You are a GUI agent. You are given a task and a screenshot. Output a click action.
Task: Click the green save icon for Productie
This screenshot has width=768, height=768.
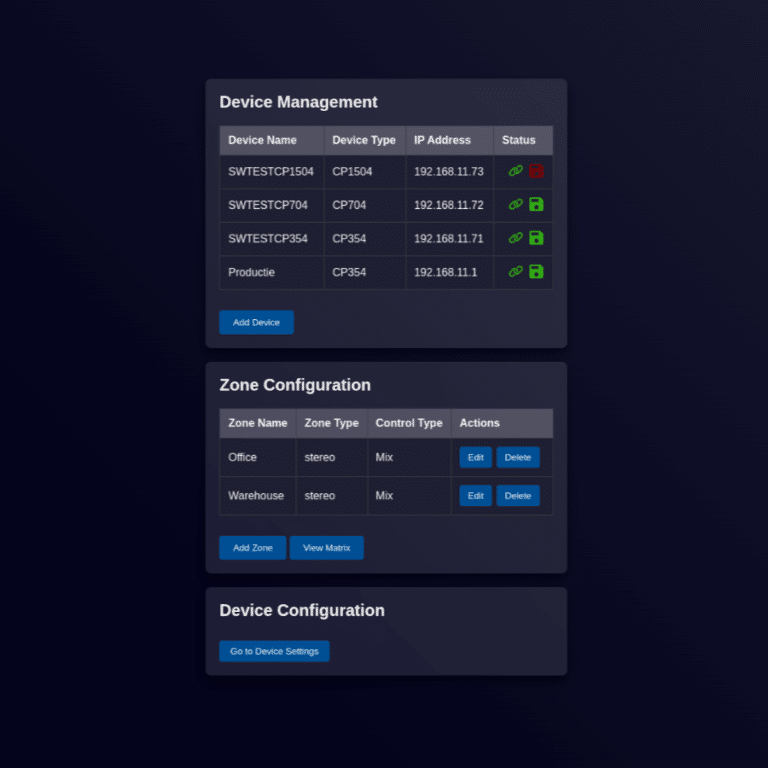pos(536,271)
